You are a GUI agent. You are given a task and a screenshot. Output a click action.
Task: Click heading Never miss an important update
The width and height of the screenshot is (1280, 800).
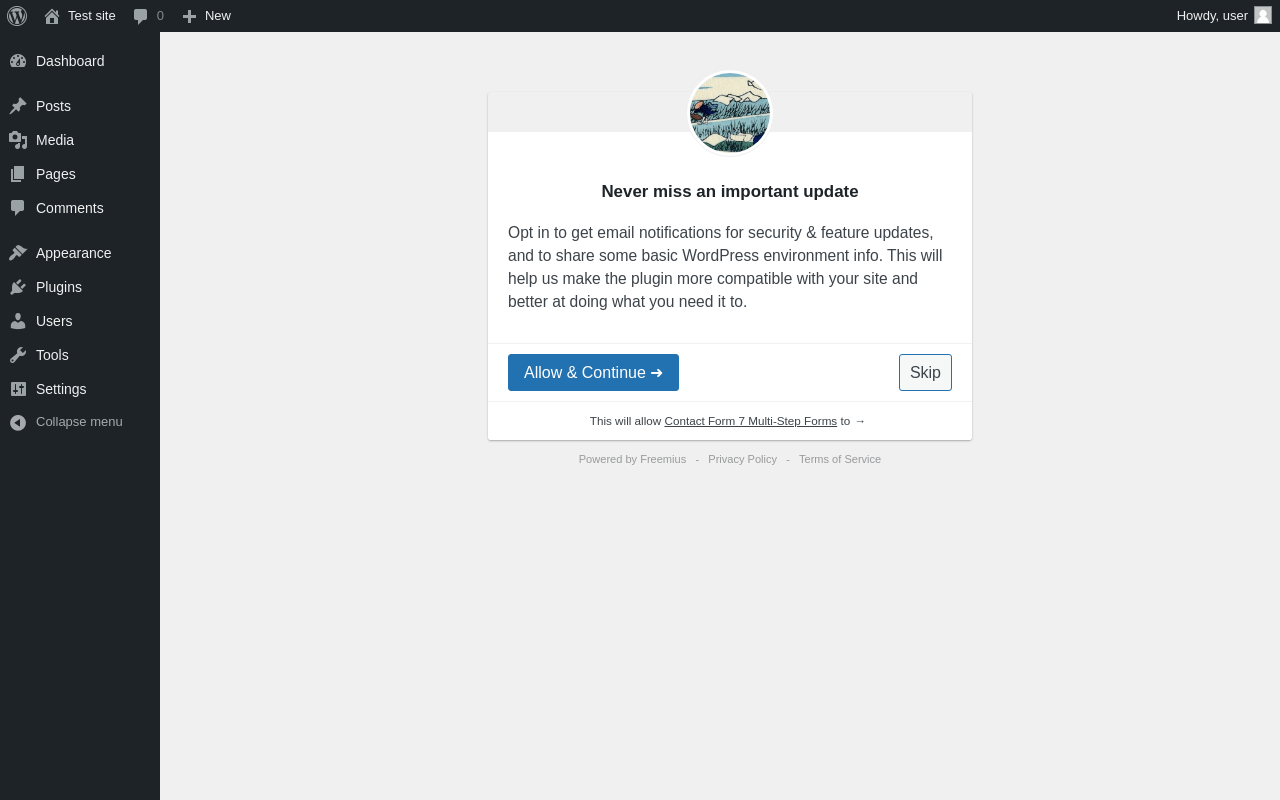click(730, 192)
